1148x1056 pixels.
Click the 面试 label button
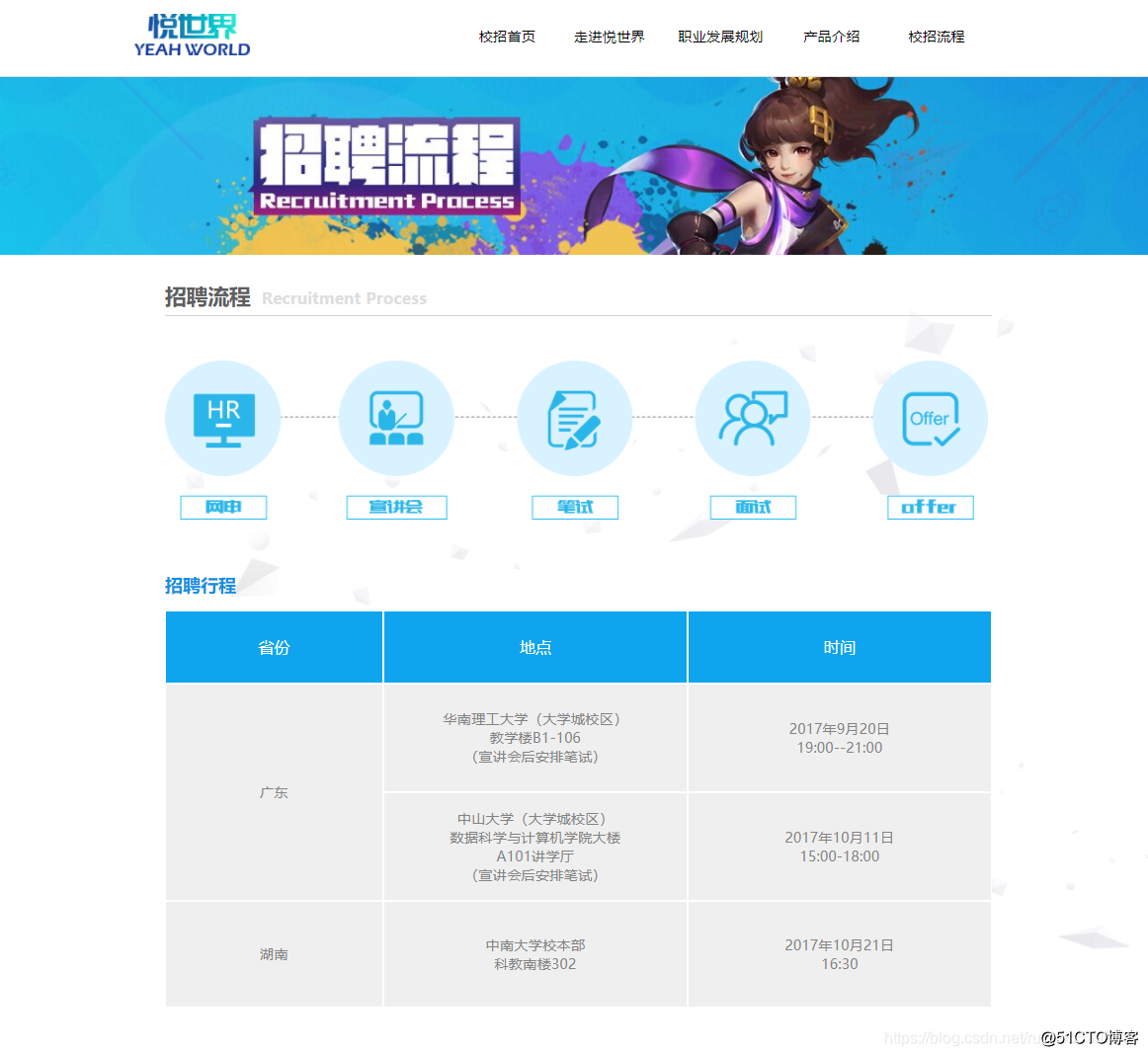pos(753,507)
